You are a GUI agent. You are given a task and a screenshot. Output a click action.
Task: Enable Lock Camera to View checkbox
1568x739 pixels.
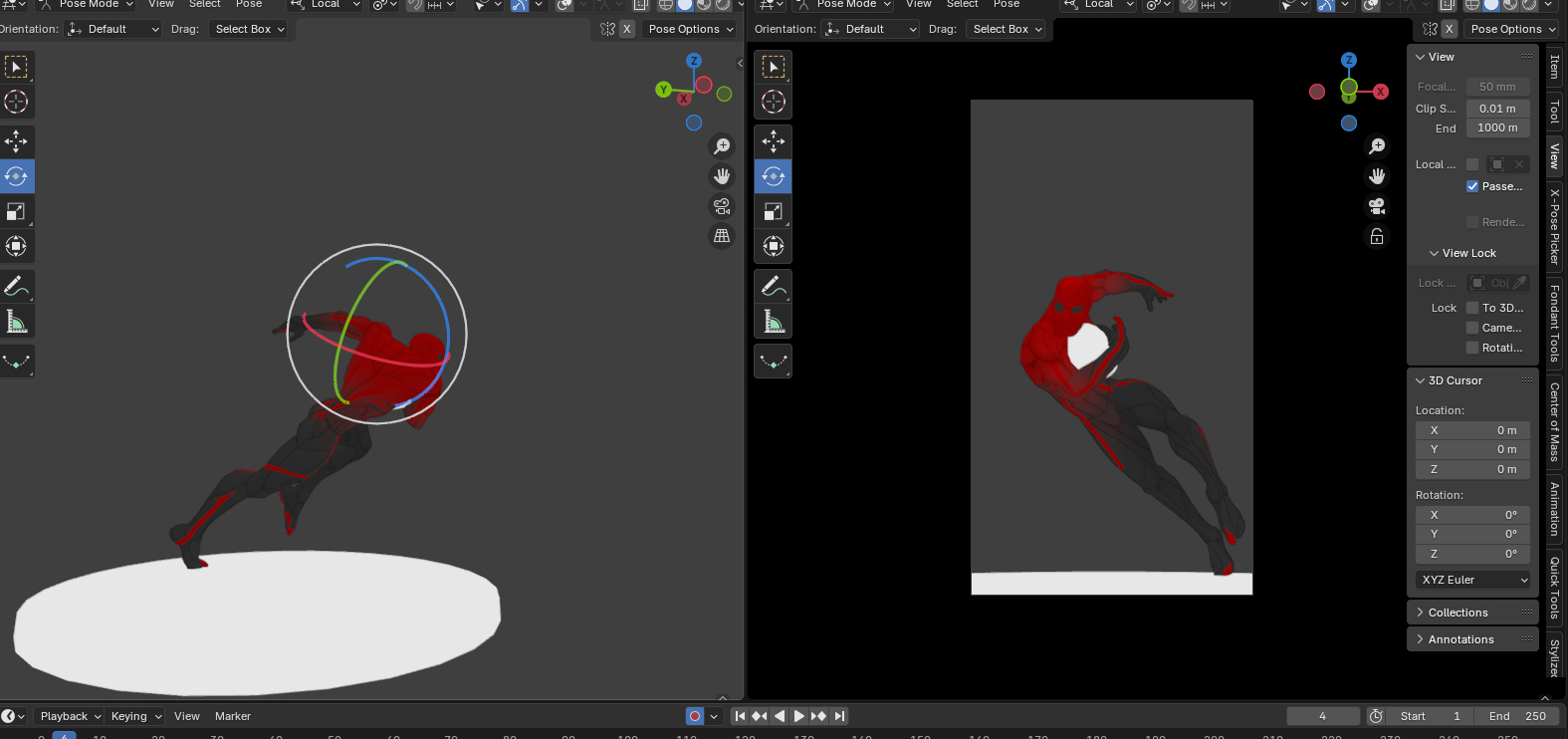click(1472, 328)
